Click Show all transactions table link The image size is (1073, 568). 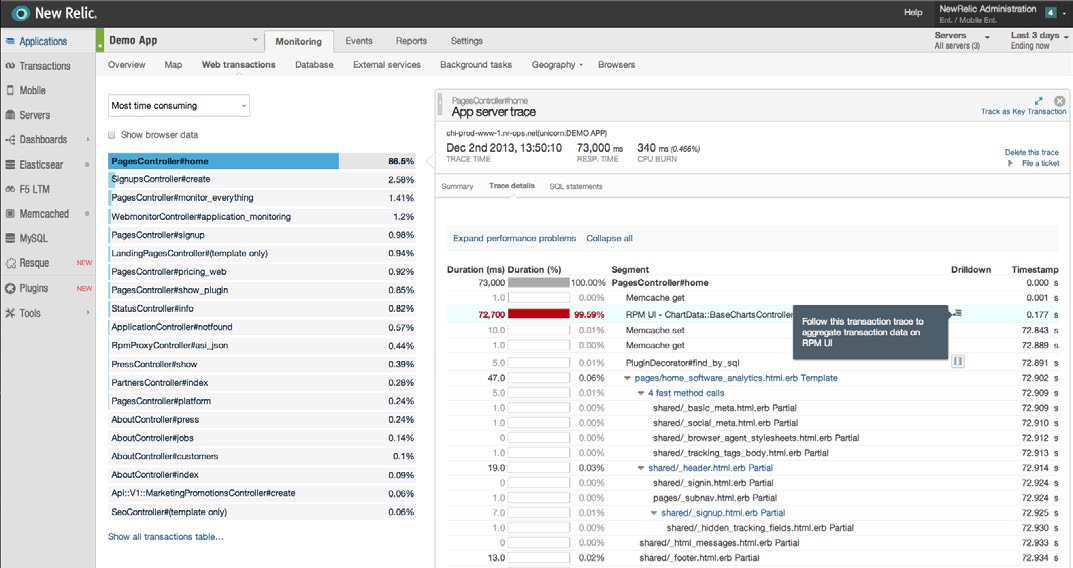[166, 537]
